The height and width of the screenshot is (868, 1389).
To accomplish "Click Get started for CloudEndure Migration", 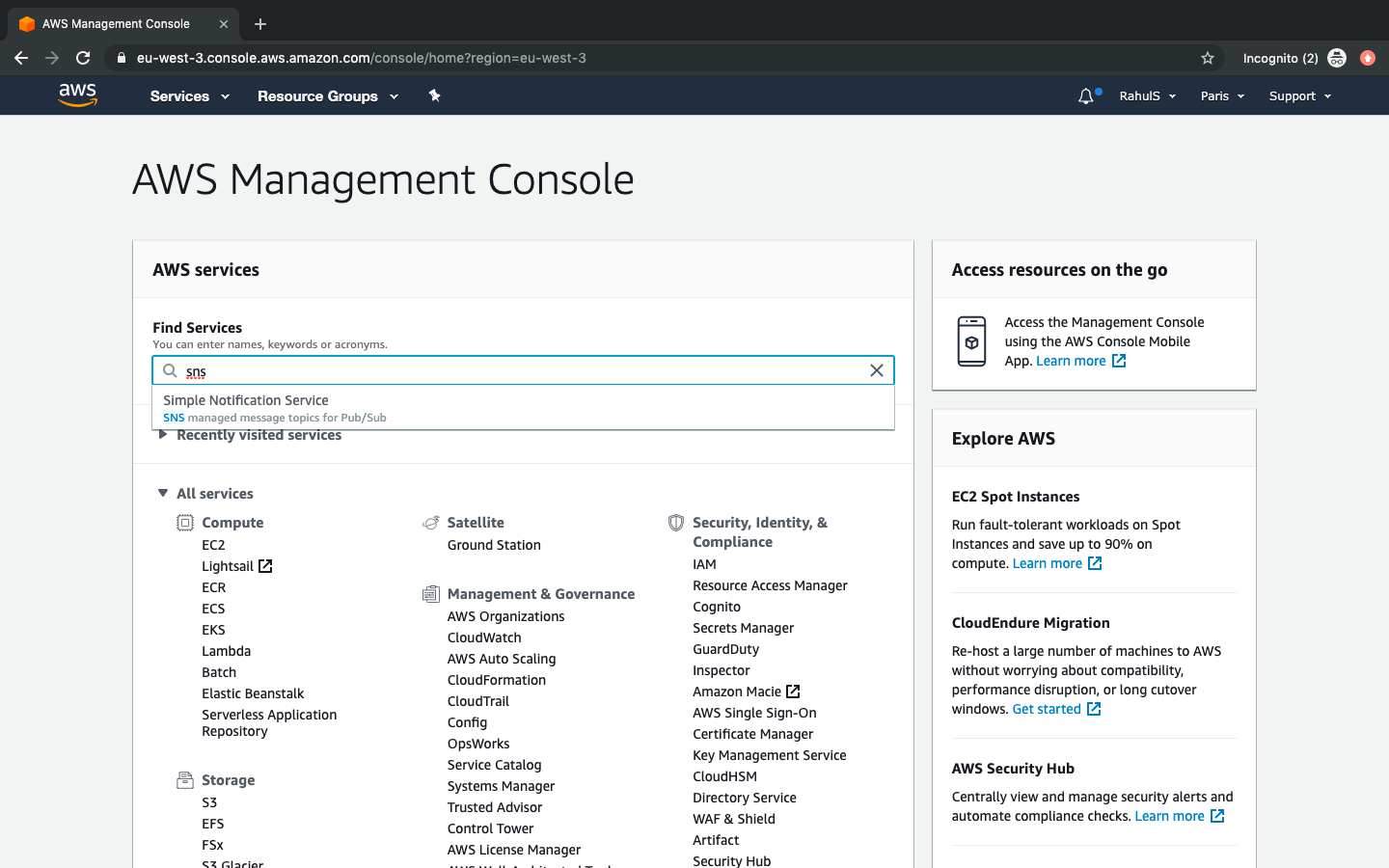I will click(x=1047, y=708).
